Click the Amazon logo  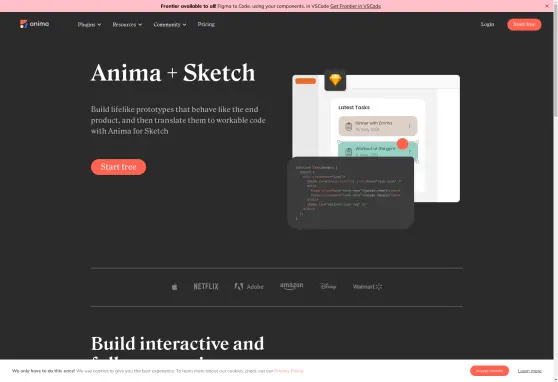point(291,286)
